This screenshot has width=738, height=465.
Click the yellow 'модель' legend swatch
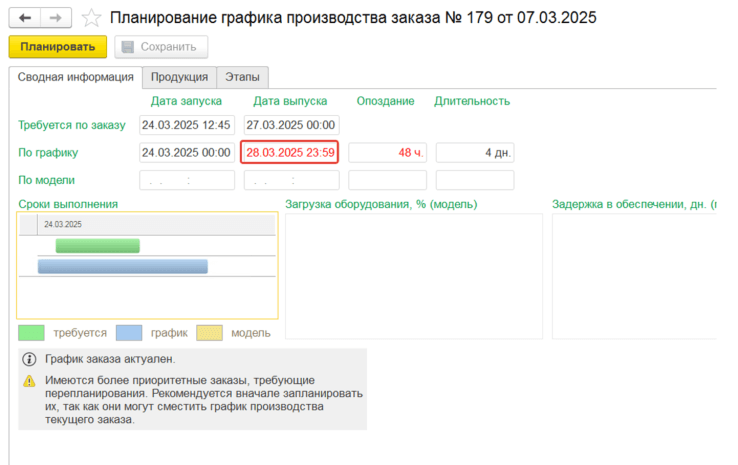click(208, 332)
